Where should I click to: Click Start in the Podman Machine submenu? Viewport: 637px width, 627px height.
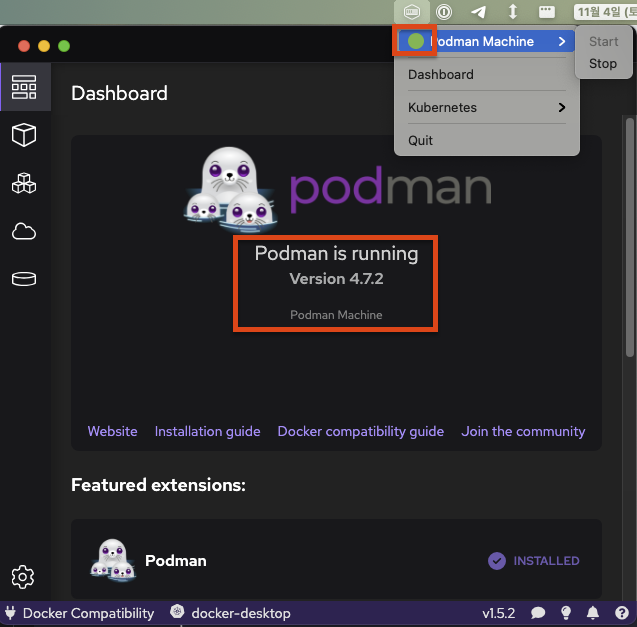[603, 41]
